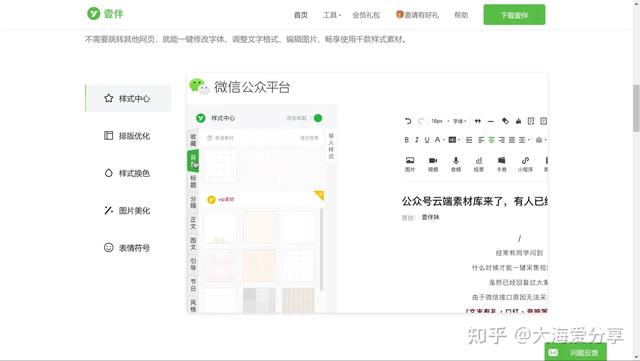The height and width of the screenshot is (361, 640).
Task: Select the gray plaid background thumbnail
Action: click(x=259, y=300)
